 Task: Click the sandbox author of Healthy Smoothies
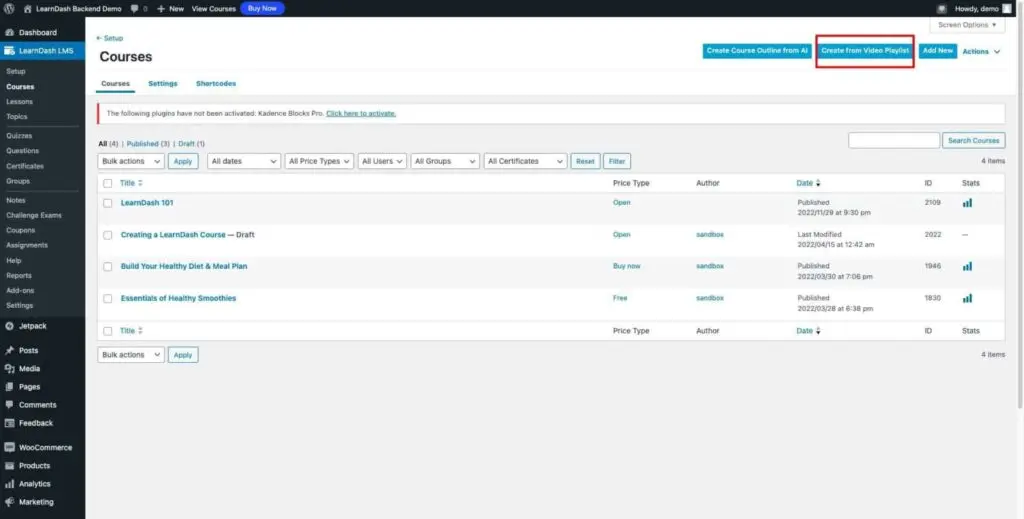pos(710,298)
